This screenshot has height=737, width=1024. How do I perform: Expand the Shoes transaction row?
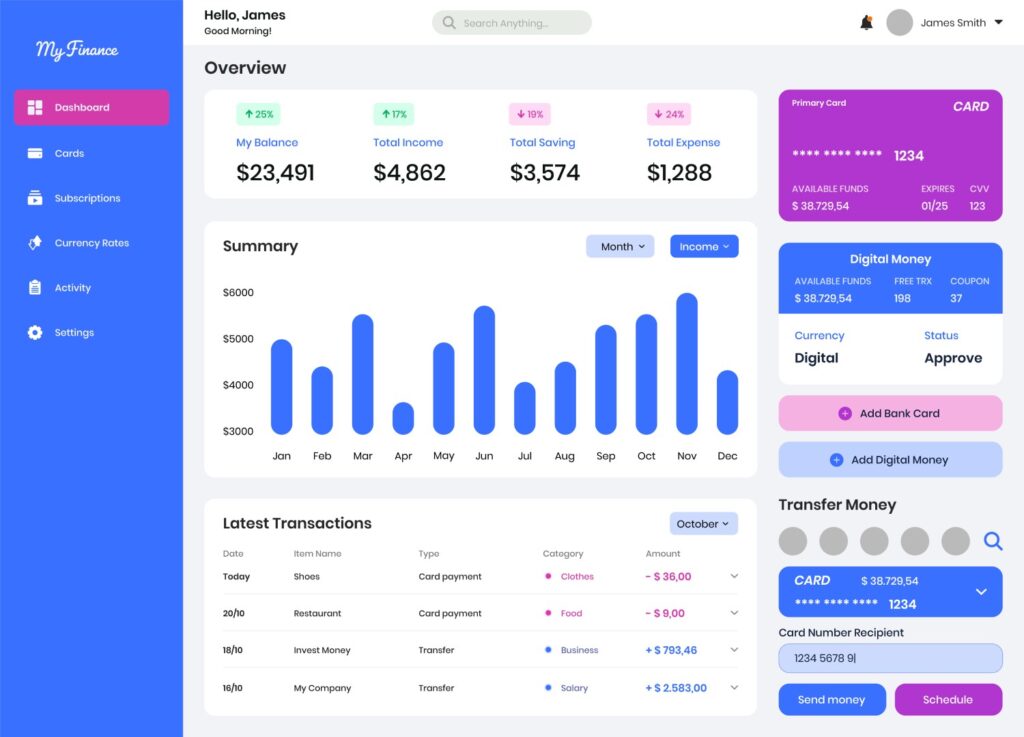click(x=734, y=576)
